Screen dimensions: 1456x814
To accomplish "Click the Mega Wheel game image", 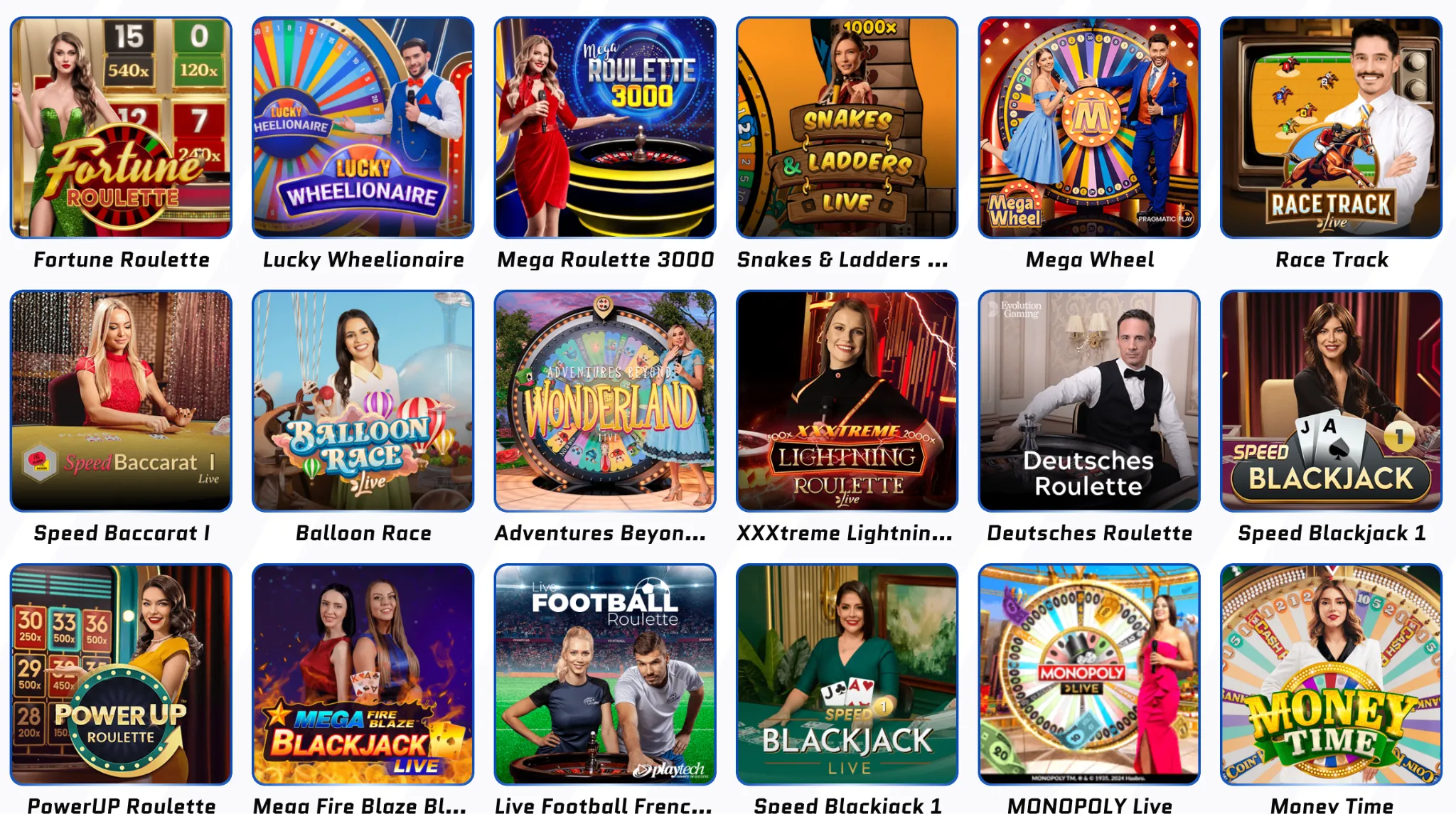I will tap(1089, 128).
